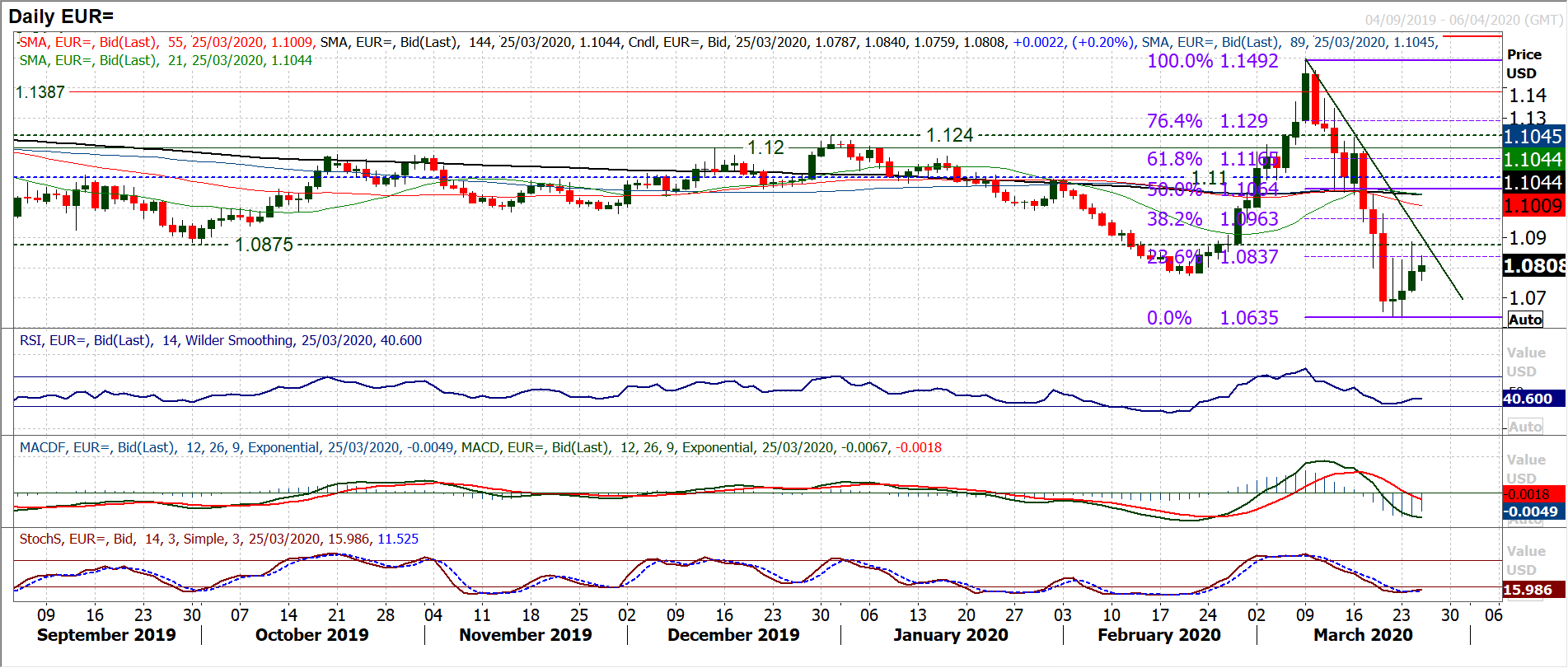The height and width of the screenshot is (668, 1568).
Task: Click the 1.0808 current price tag
Action: (1534, 266)
